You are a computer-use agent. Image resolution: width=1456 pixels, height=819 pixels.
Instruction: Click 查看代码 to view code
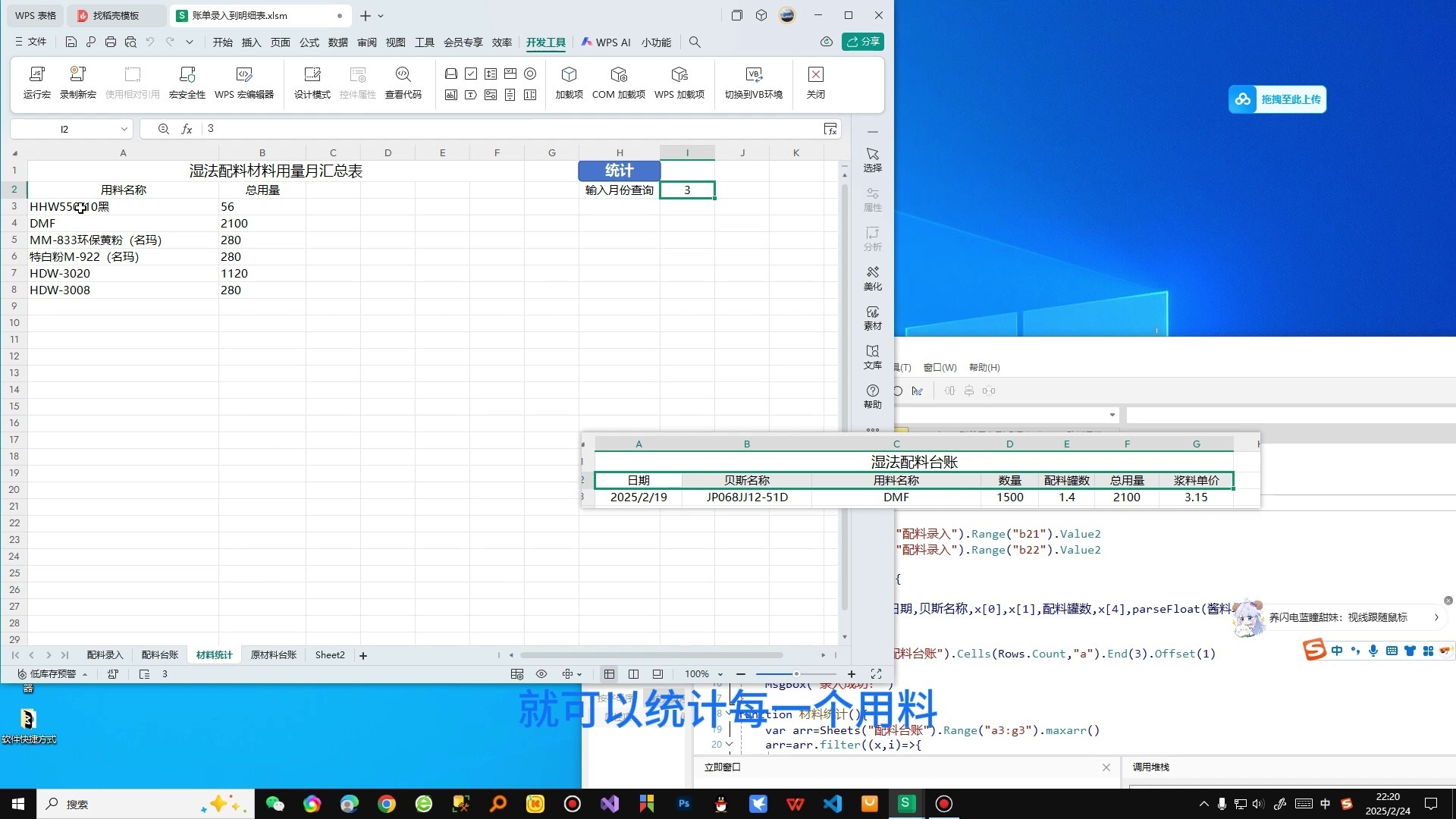point(403,83)
